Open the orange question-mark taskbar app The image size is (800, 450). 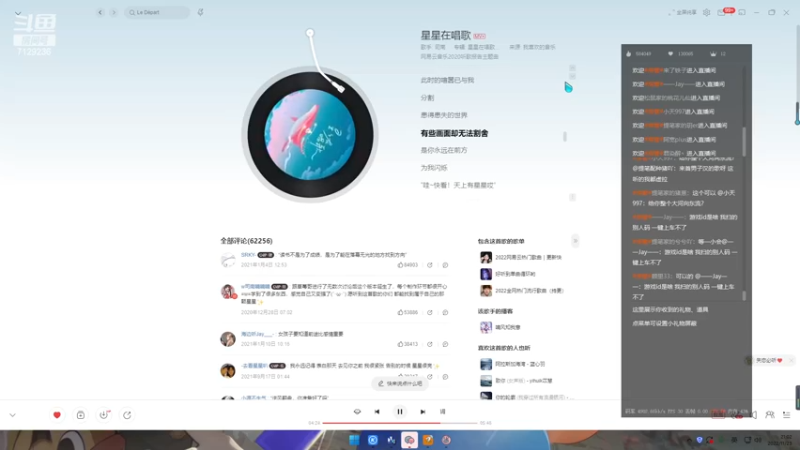pyautogui.click(x=428, y=440)
